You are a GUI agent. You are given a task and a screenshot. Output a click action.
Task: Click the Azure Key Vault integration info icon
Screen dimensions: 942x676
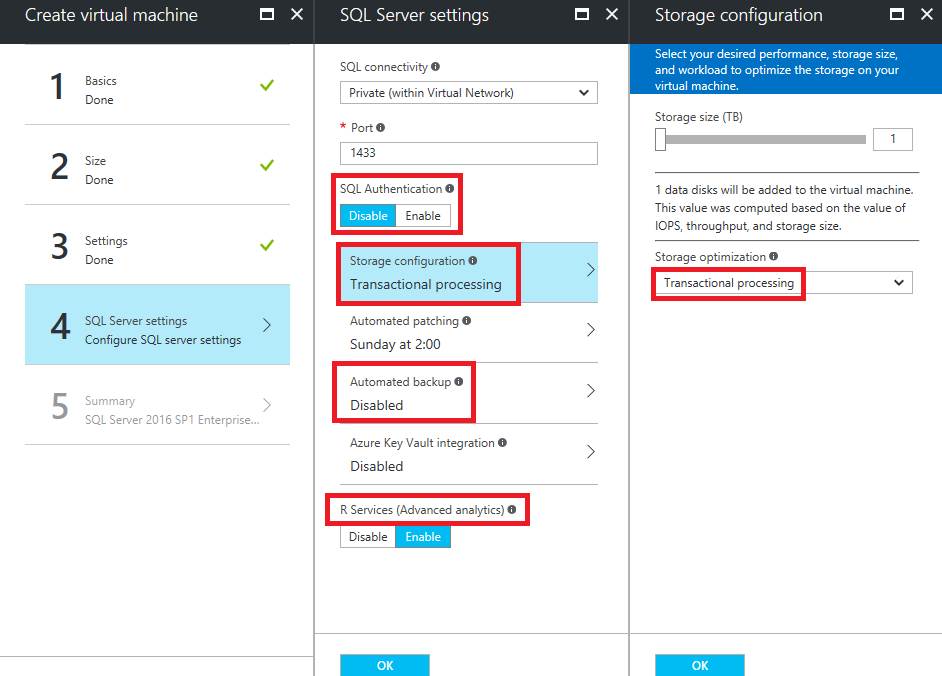503,443
